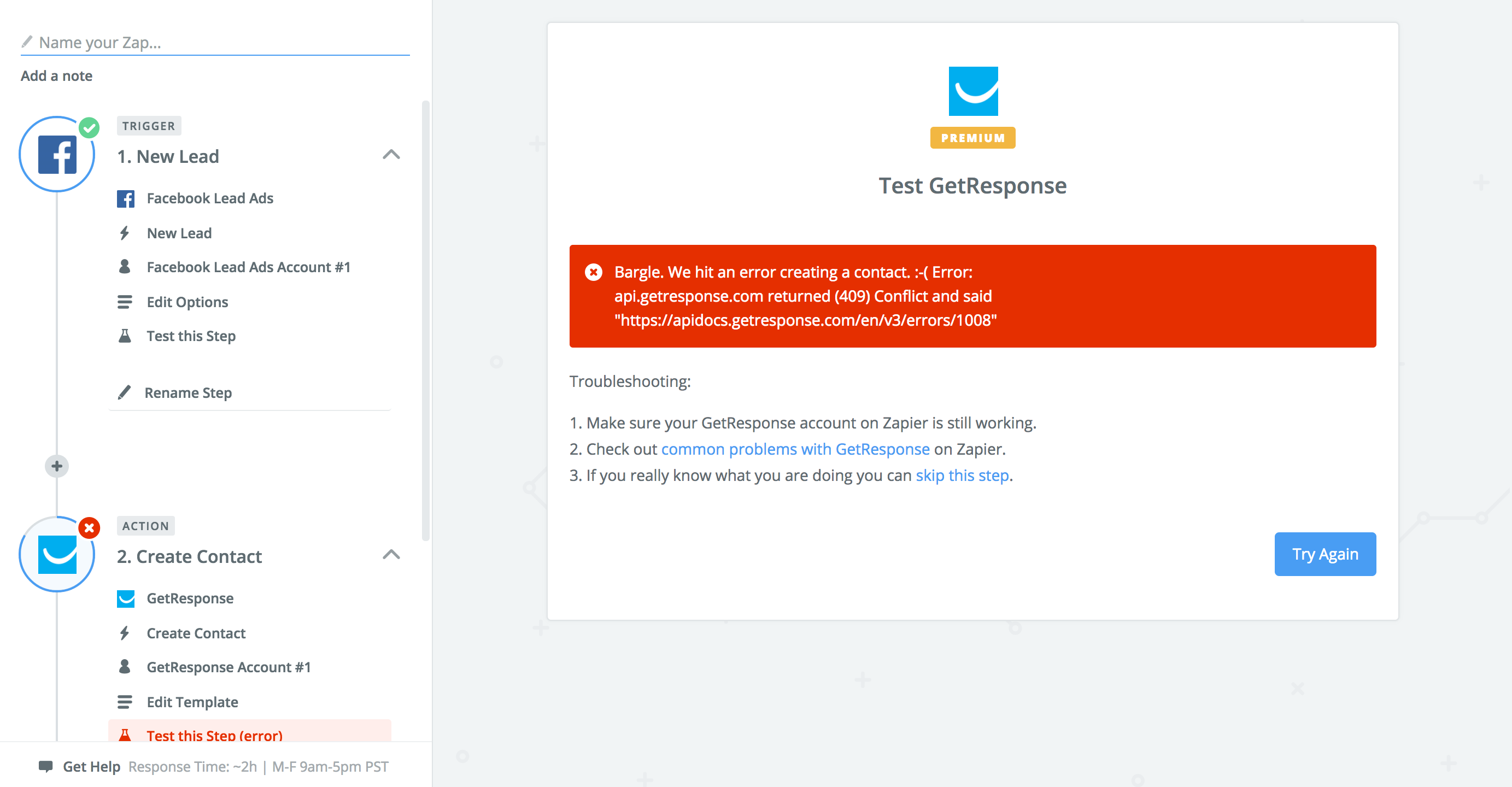The image size is (1512, 787).
Task: Click the sidebar vertical scrollbar
Action: (425, 321)
